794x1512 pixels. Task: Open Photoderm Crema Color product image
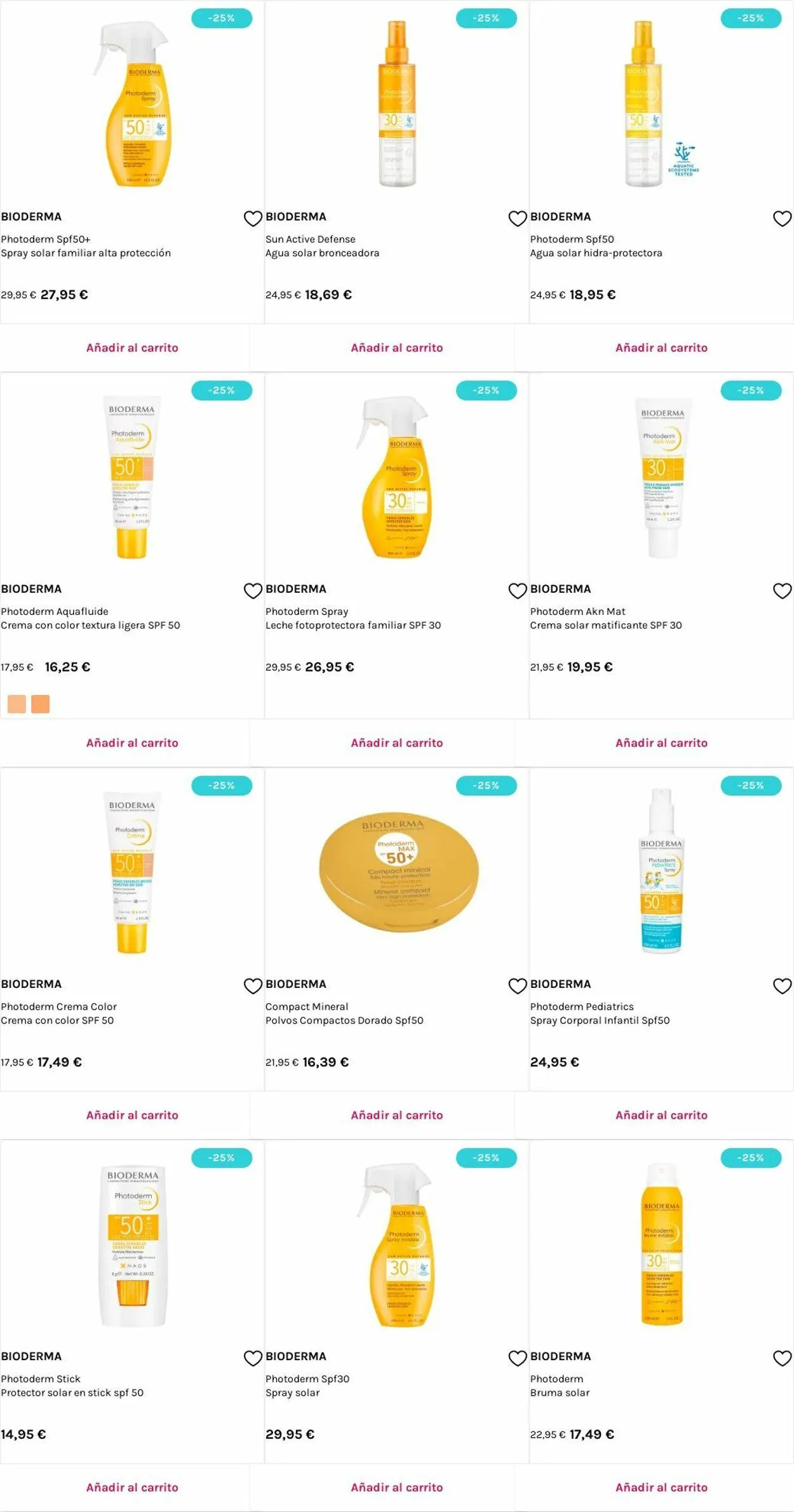132,872
